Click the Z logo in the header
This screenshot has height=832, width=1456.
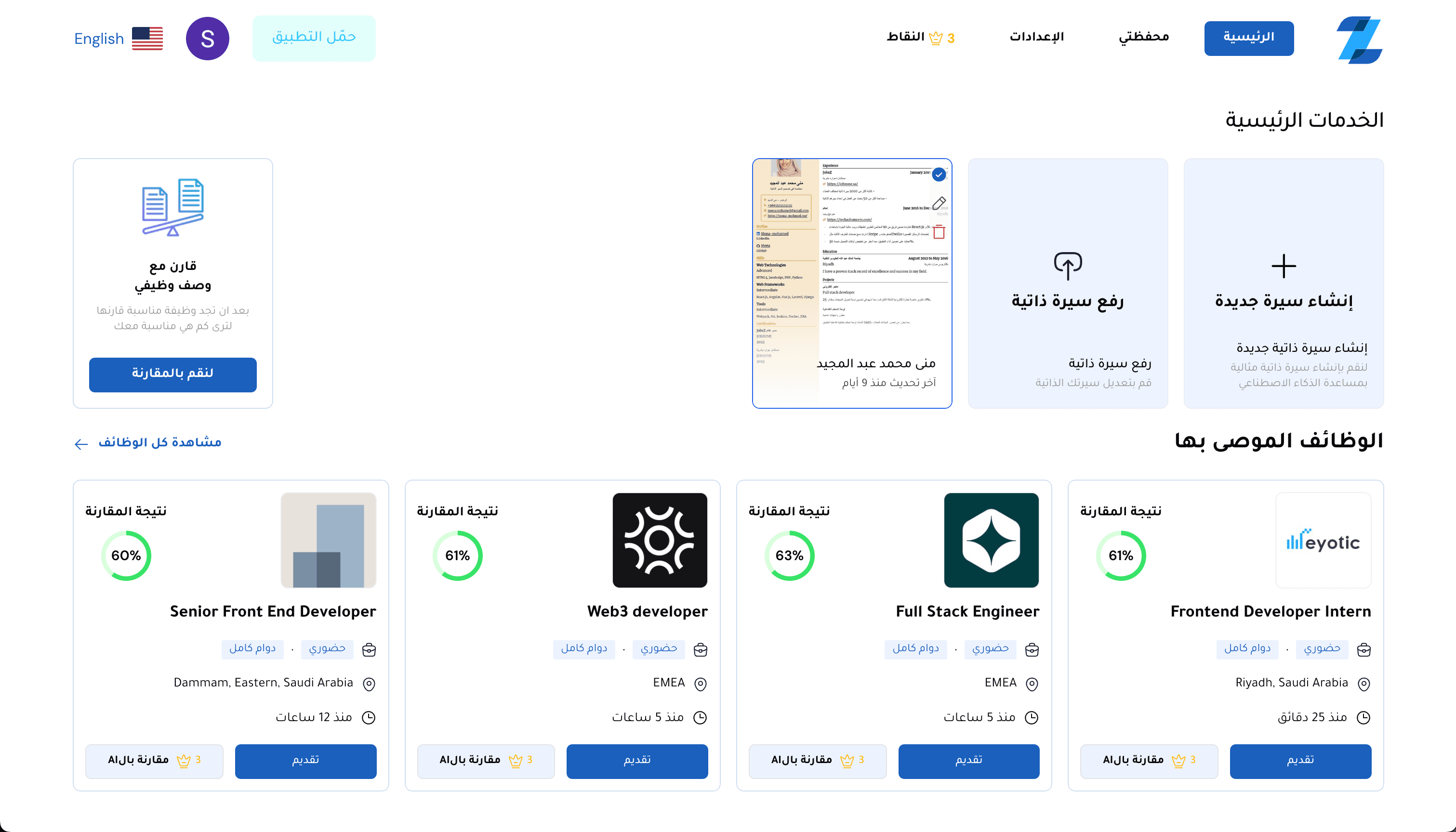[1359, 40]
